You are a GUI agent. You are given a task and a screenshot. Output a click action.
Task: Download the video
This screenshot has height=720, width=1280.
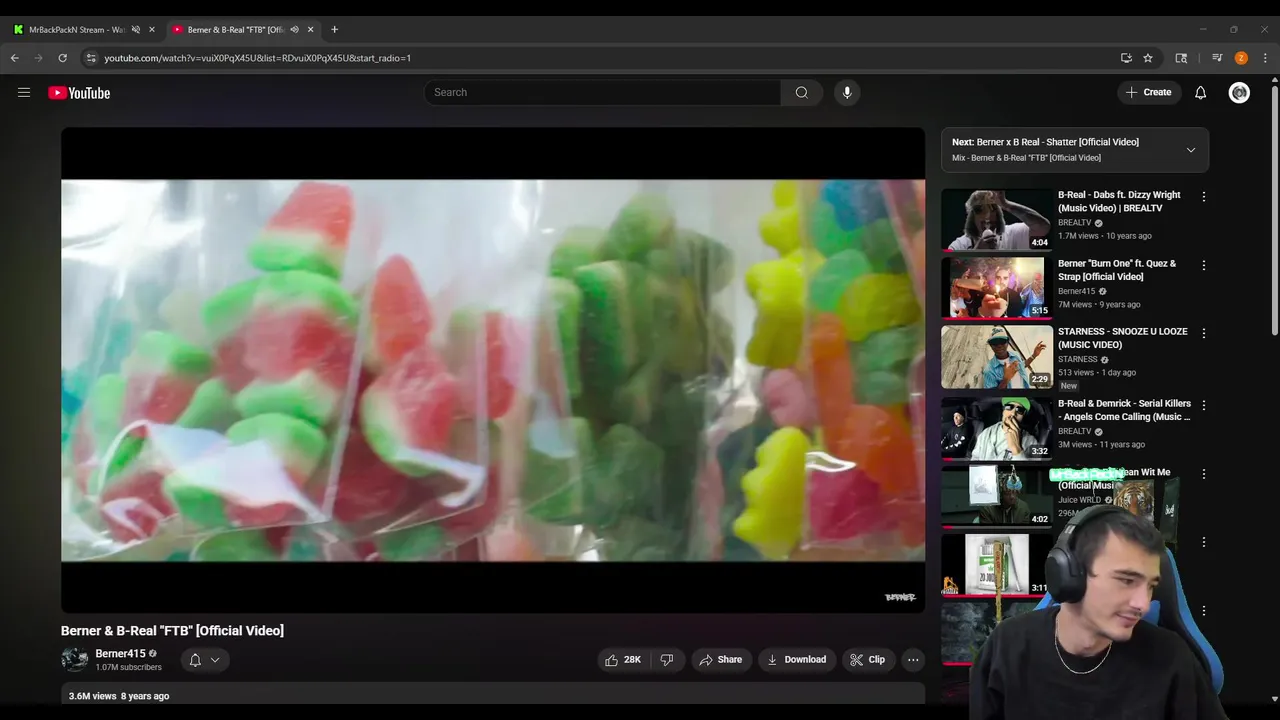[x=796, y=660]
